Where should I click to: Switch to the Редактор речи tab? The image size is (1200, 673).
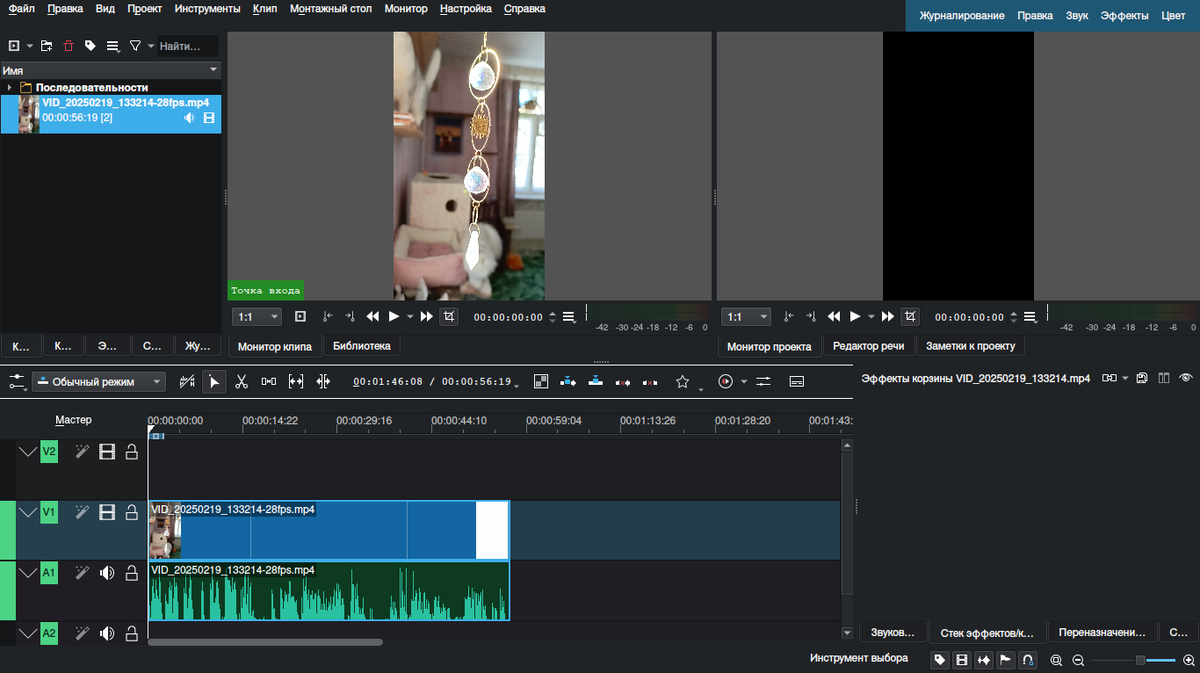(x=869, y=346)
